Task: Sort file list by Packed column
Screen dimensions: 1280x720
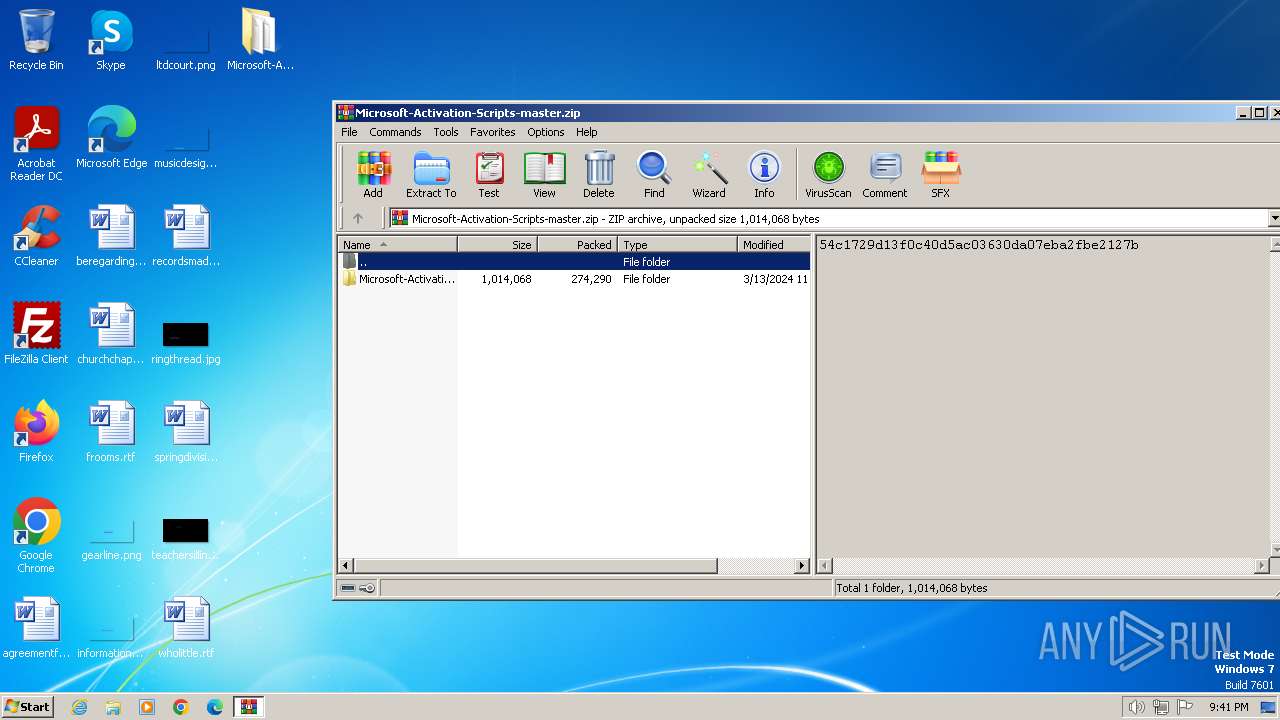Action: (x=577, y=244)
